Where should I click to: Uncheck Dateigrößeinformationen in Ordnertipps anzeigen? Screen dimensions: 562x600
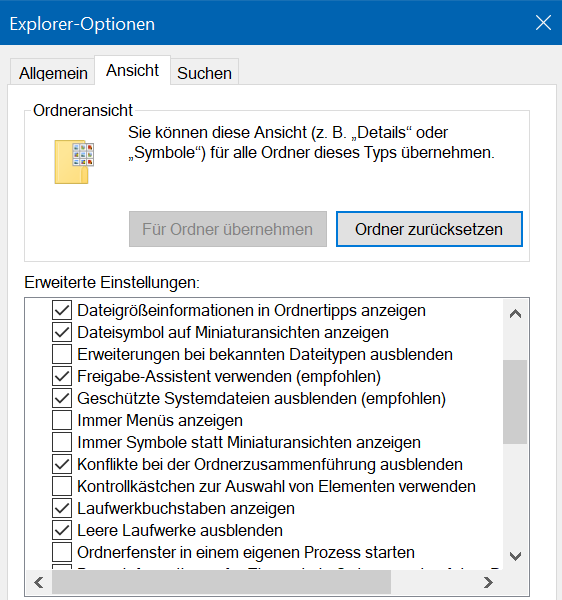pos(62,310)
